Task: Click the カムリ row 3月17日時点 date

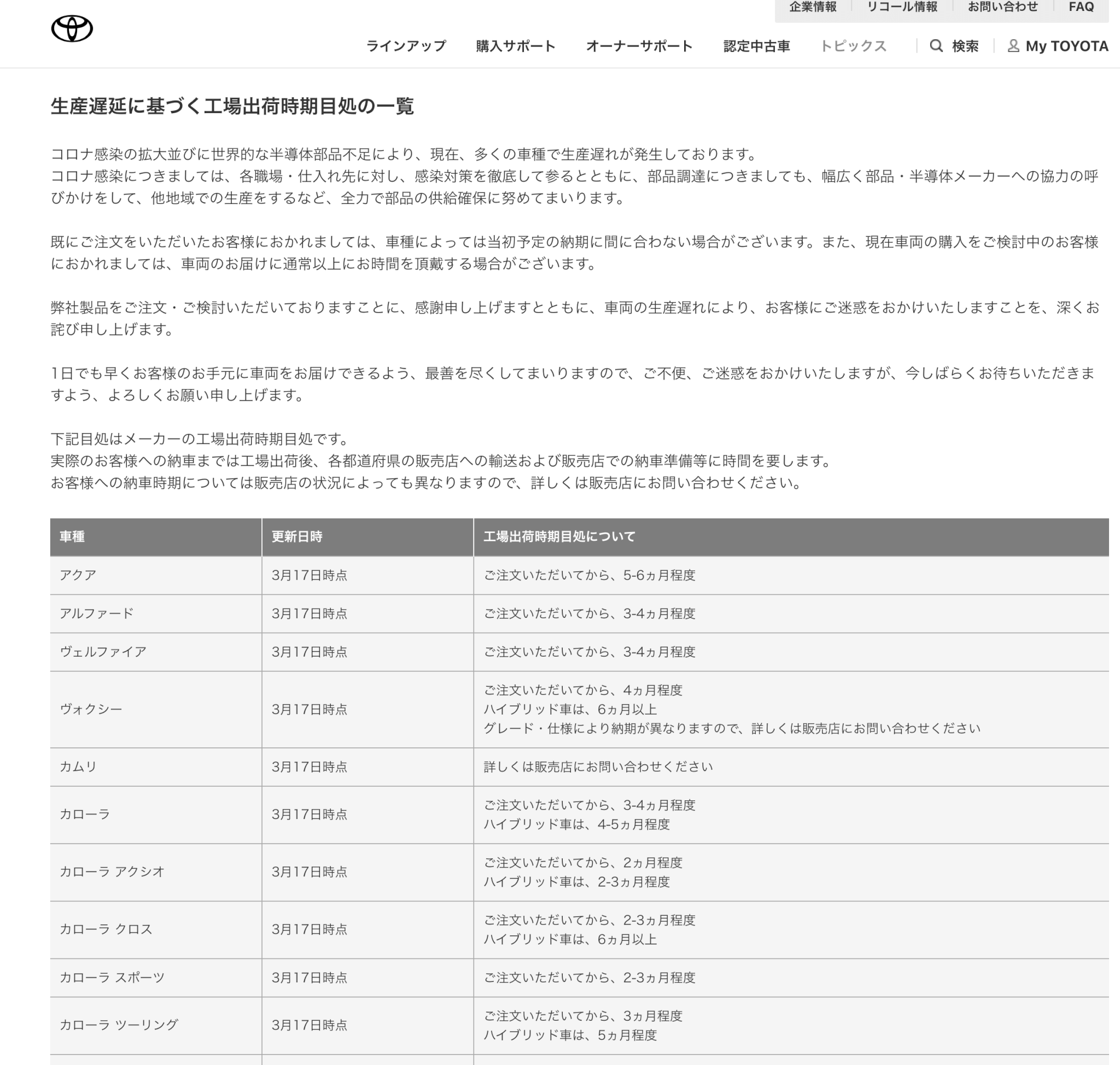Action: [310, 767]
